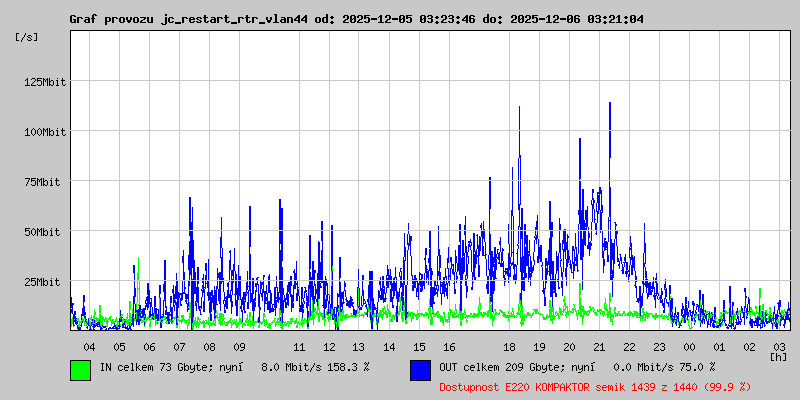The height and width of the screenshot is (400, 800).
Task: Click the [/s] unit label at top left
Action: pos(27,37)
